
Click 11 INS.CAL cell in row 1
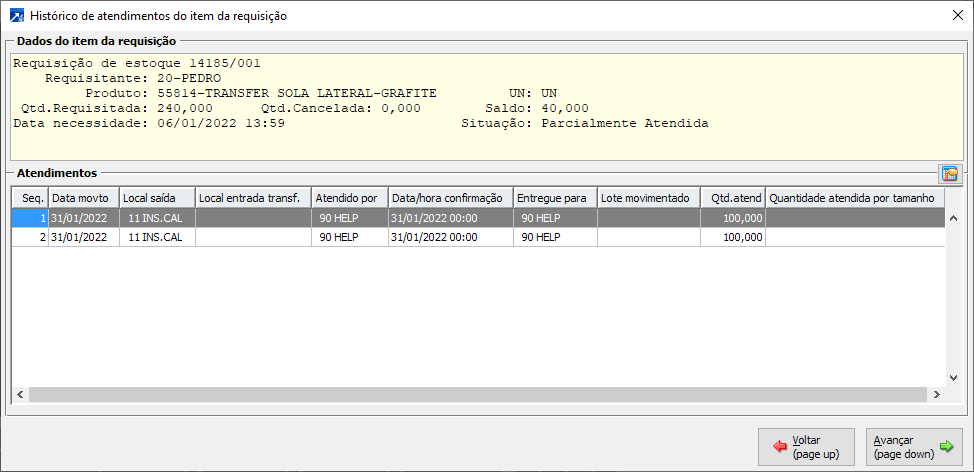[157, 218]
